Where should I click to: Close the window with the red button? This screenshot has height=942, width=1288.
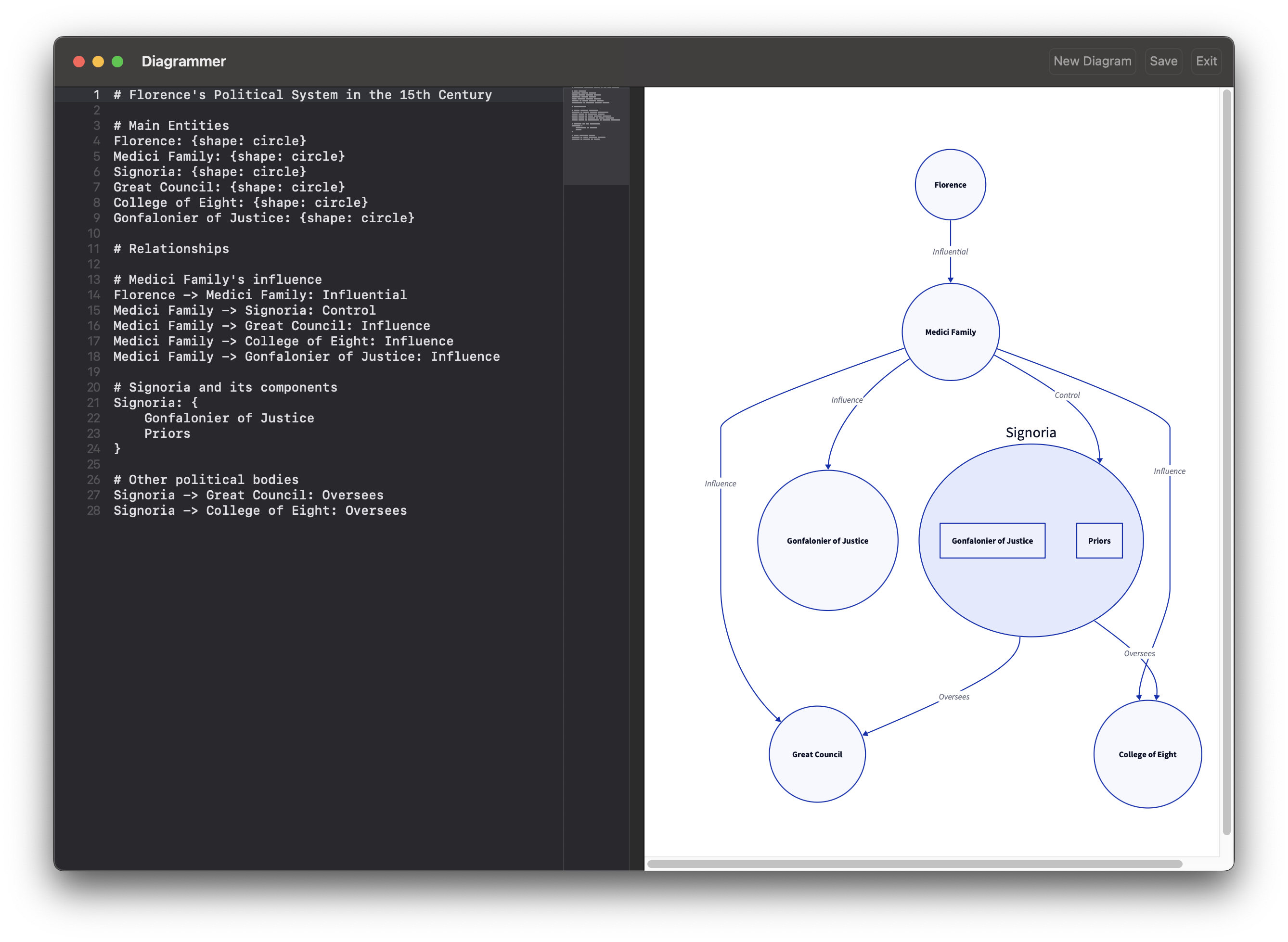click(x=79, y=62)
